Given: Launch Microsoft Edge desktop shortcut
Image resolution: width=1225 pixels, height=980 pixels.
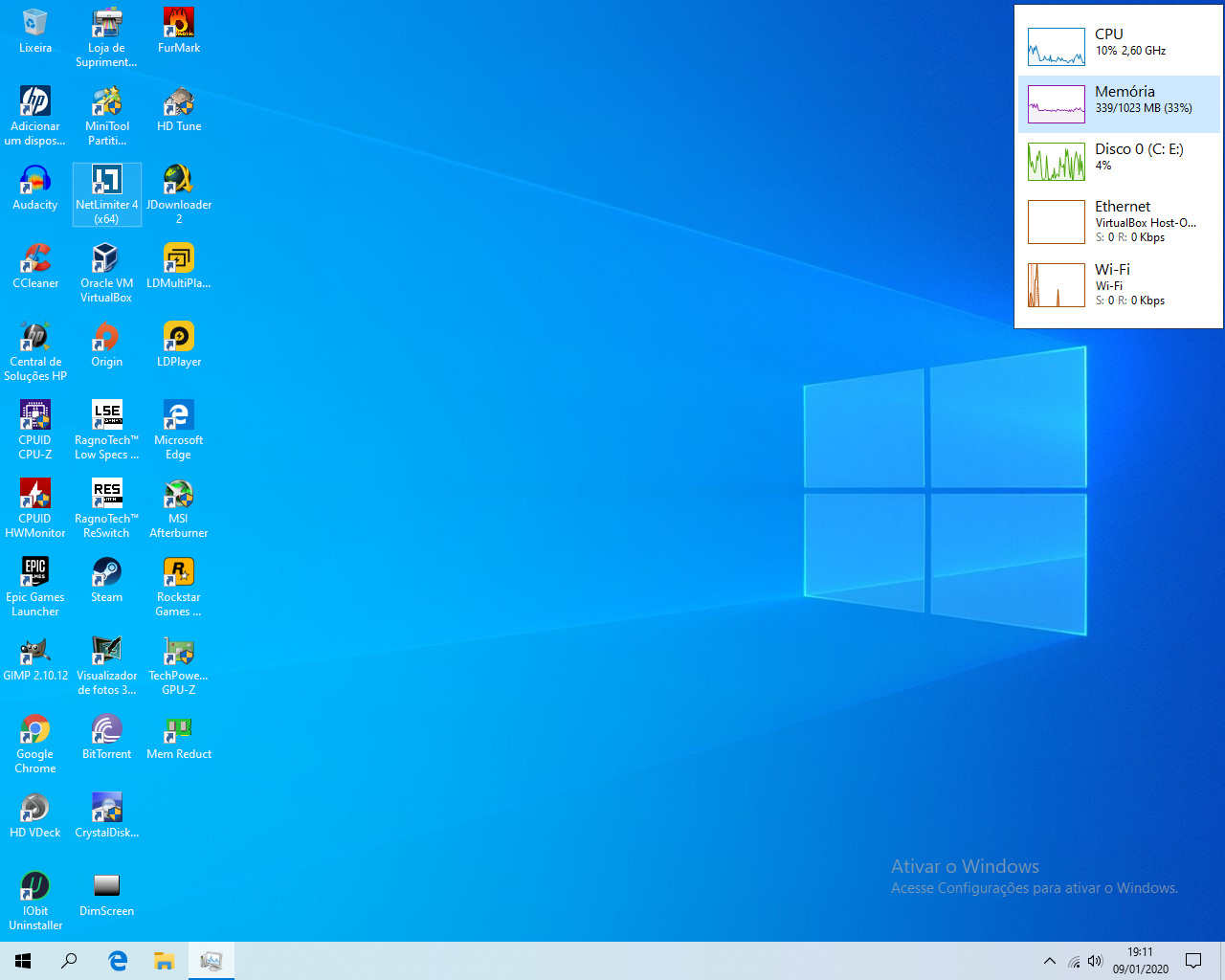Looking at the screenshot, I should [x=179, y=430].
